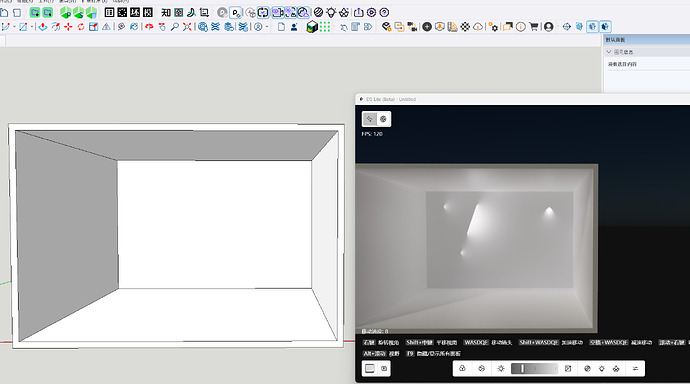This screenshot has height=384, width=690.
Task: Click the person silhouette icon in second toolbar
Action: (294, 27)
